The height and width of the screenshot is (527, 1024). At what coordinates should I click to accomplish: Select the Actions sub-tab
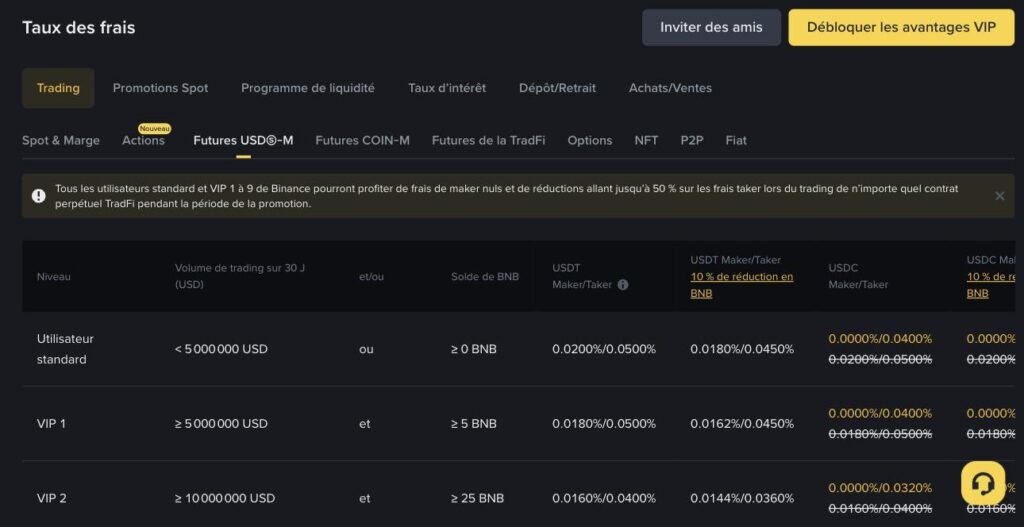[144, 140]
